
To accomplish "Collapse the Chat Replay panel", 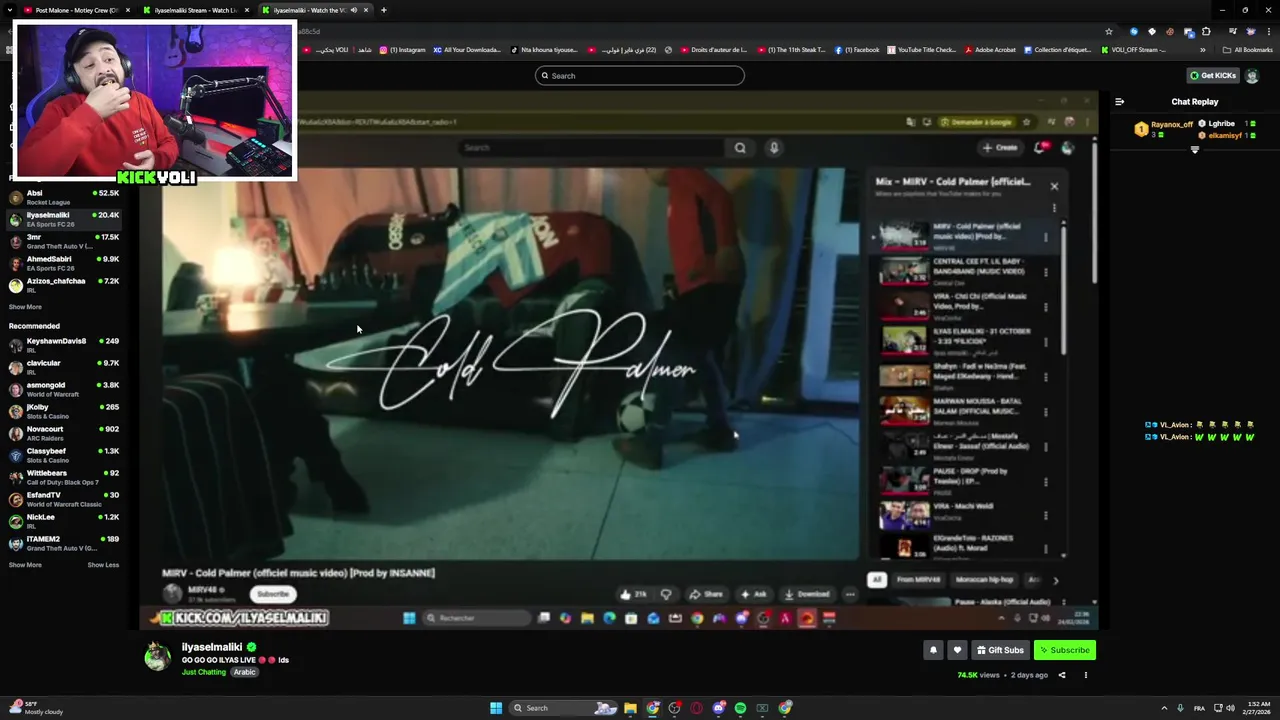I will pyautogui.click(x=1119, y=102).
